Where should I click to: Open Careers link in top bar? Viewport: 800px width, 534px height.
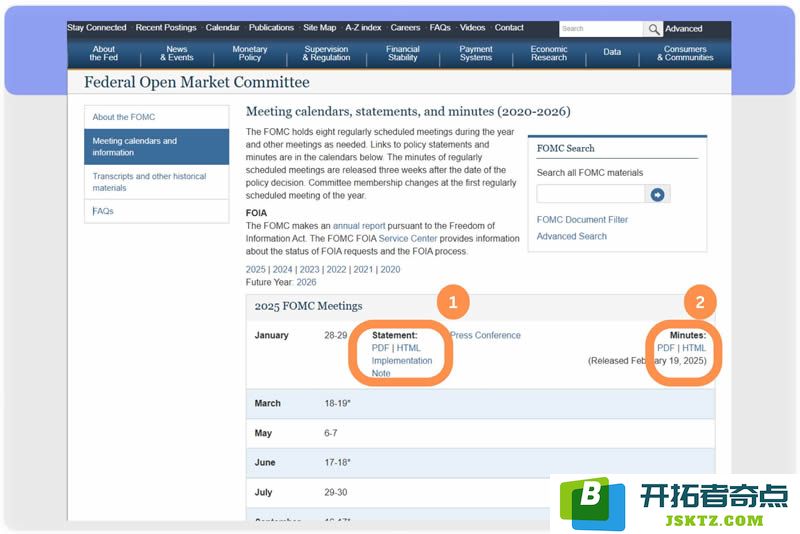[405, 28]
